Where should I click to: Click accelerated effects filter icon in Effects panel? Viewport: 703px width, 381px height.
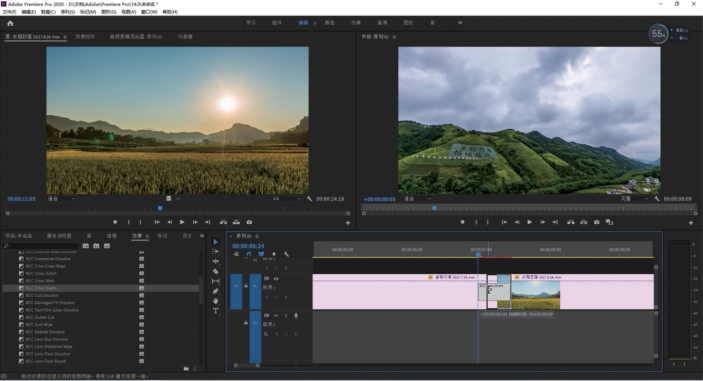tap(86, 246)
